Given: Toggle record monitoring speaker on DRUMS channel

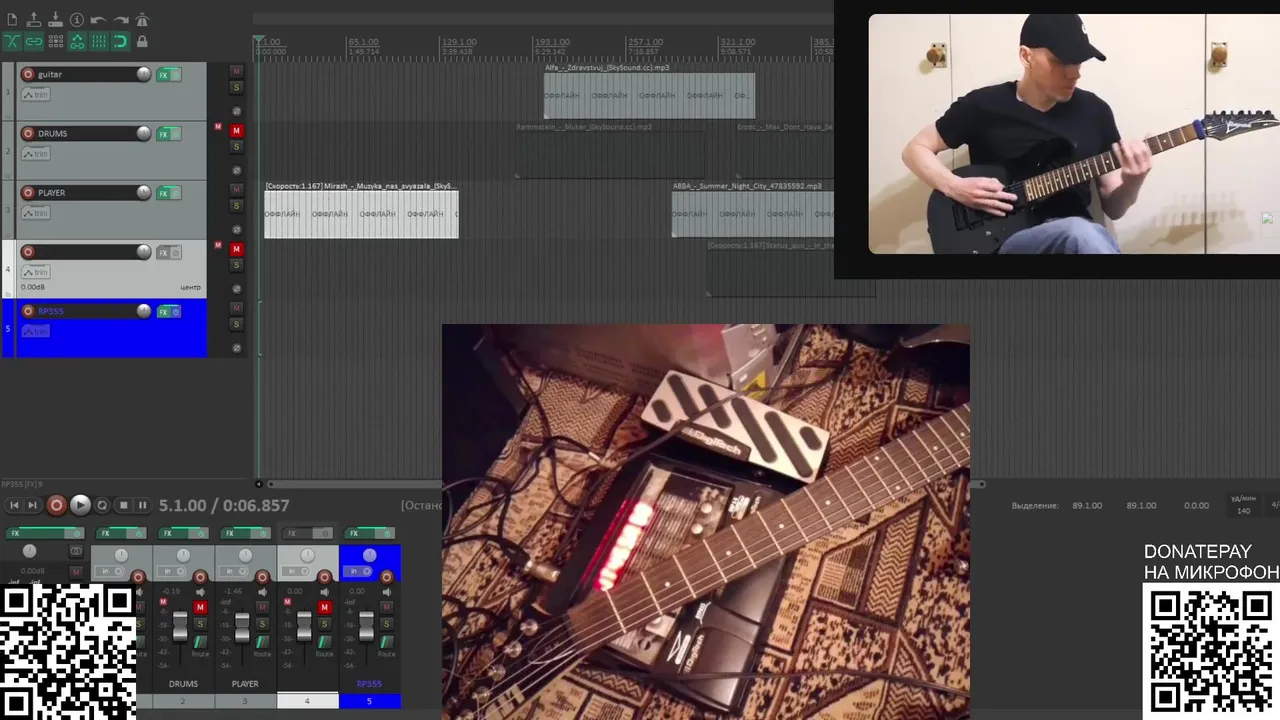Looking at the screenshot, I should pyautogui.click(x=200, y=592).
